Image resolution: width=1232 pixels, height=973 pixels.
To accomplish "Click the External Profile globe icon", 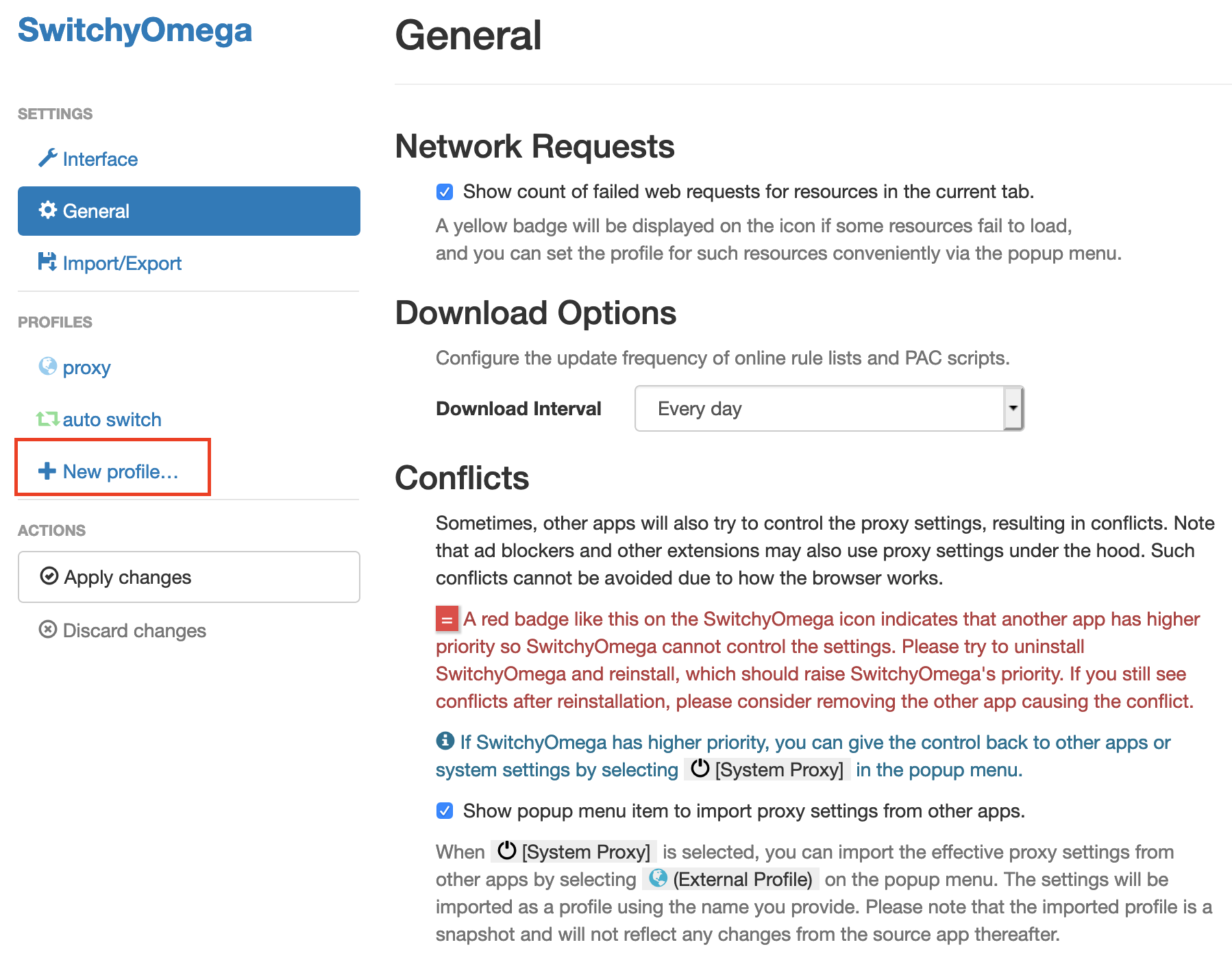I will [x=658, y=878].
